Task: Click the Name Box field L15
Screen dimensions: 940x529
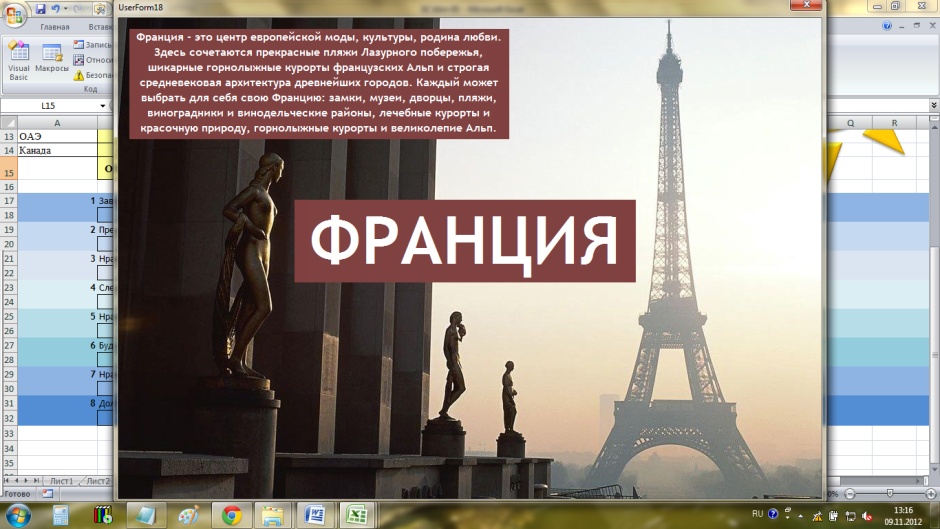Action: coord(49,106)
